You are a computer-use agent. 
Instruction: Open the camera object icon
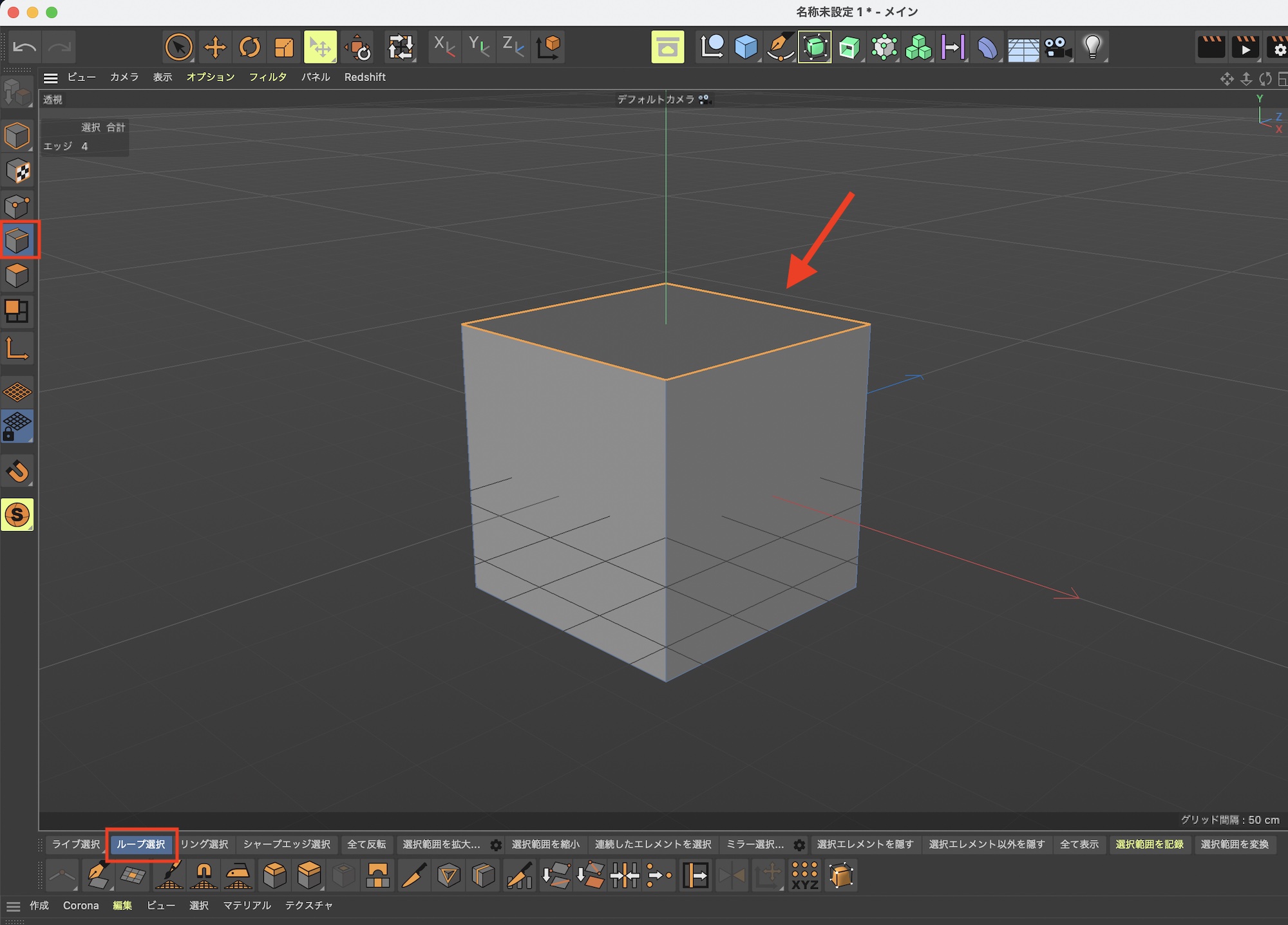point(1057,47)
